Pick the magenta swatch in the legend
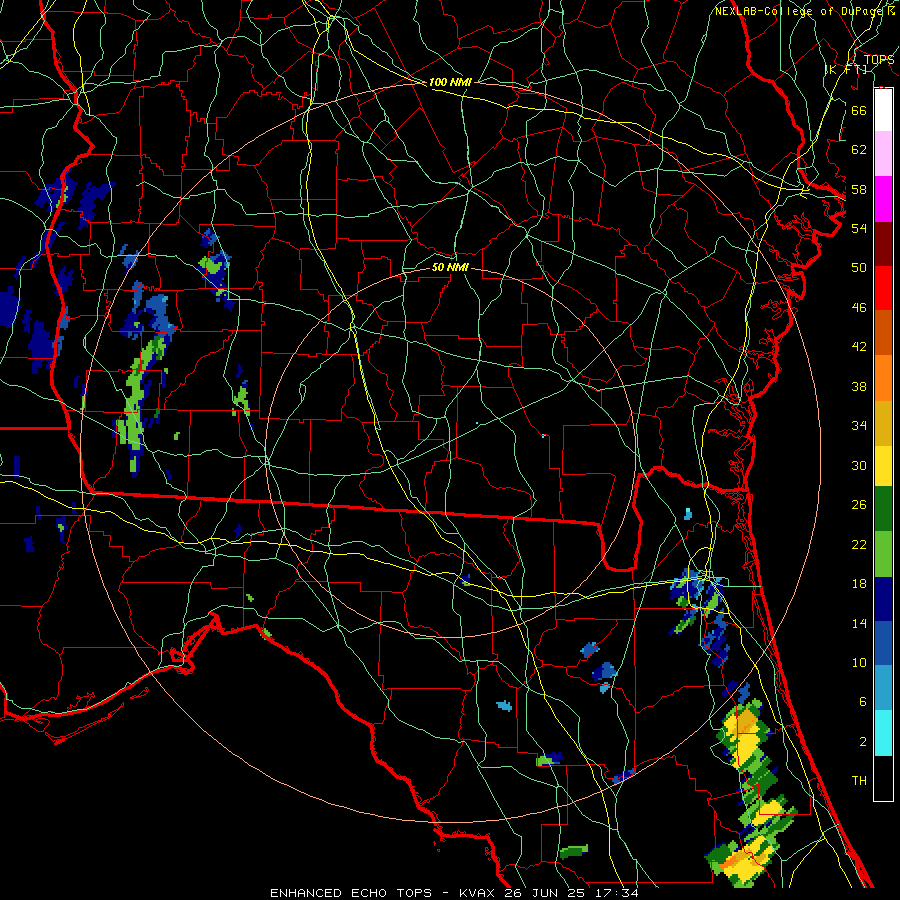 click(x=883, y=199)
